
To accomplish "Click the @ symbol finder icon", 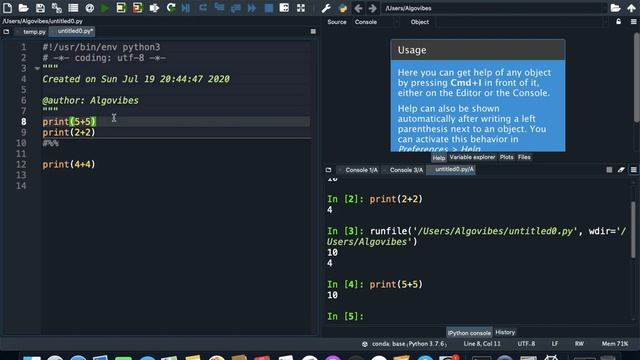I will click(x=89, y=8).
